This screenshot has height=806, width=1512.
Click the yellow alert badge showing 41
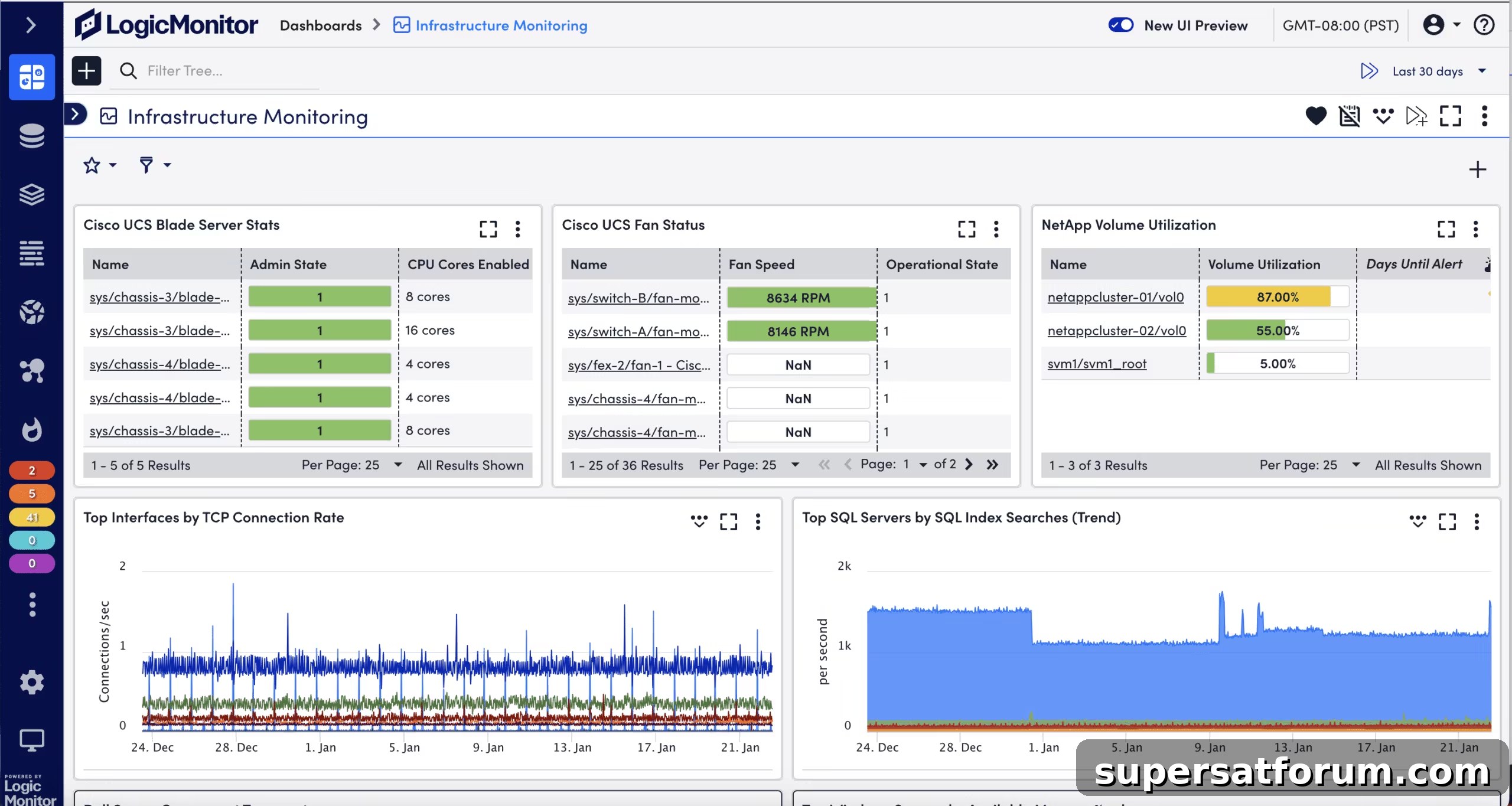tap(32, 517)
